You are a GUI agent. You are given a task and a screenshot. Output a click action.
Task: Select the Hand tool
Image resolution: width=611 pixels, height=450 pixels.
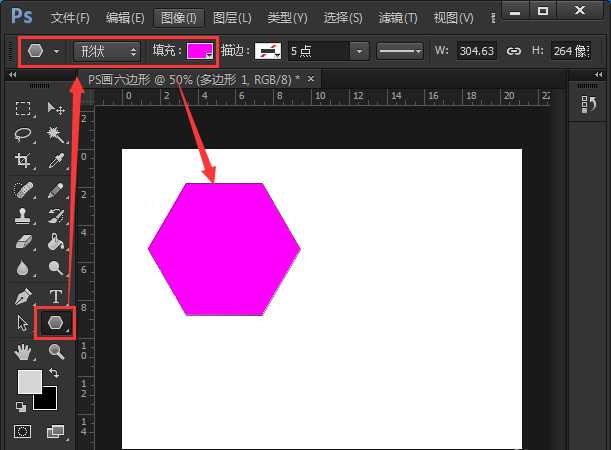(24, 351)
